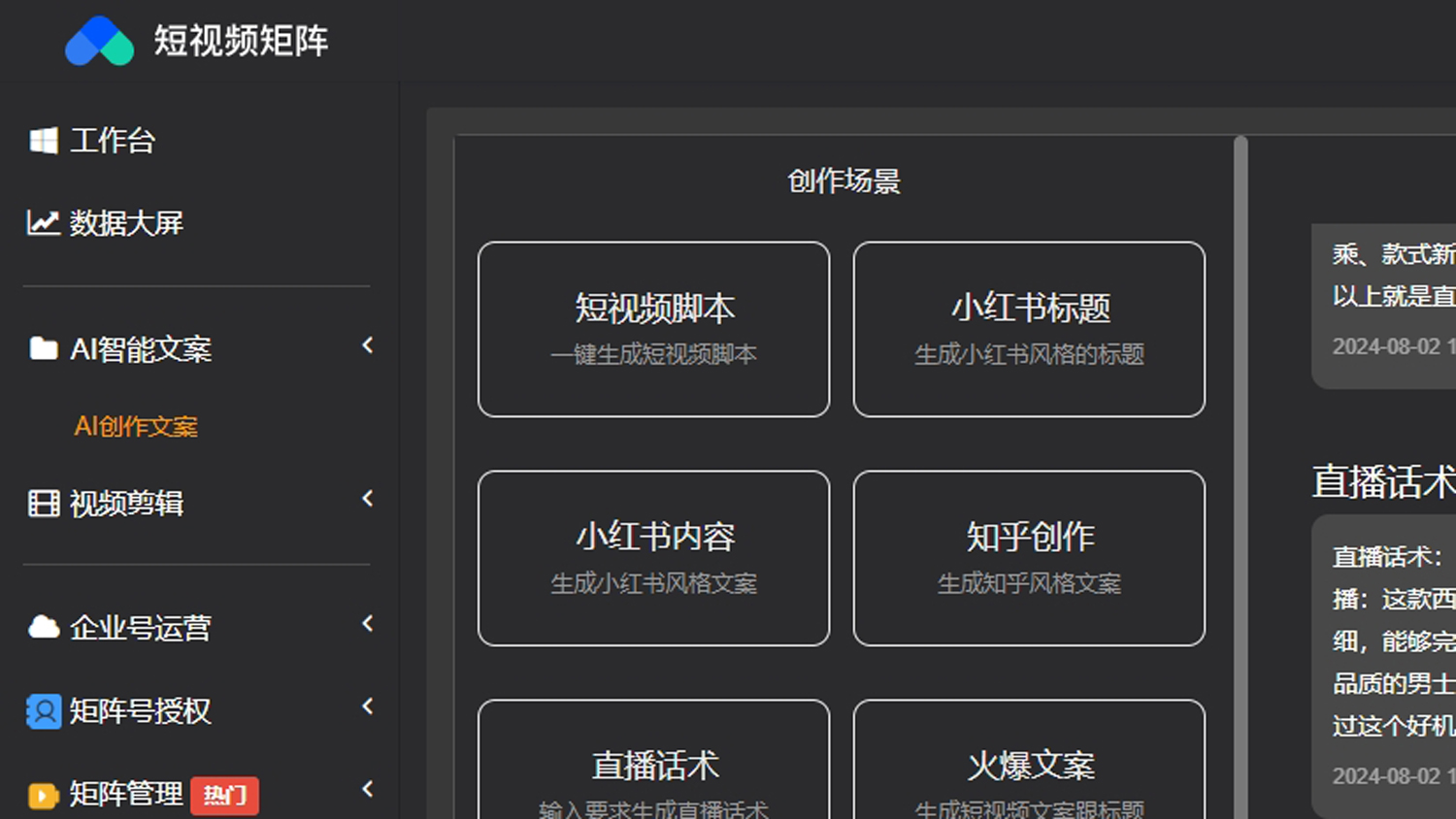Click the 矩阵号授权 user icon

(43, 711)
